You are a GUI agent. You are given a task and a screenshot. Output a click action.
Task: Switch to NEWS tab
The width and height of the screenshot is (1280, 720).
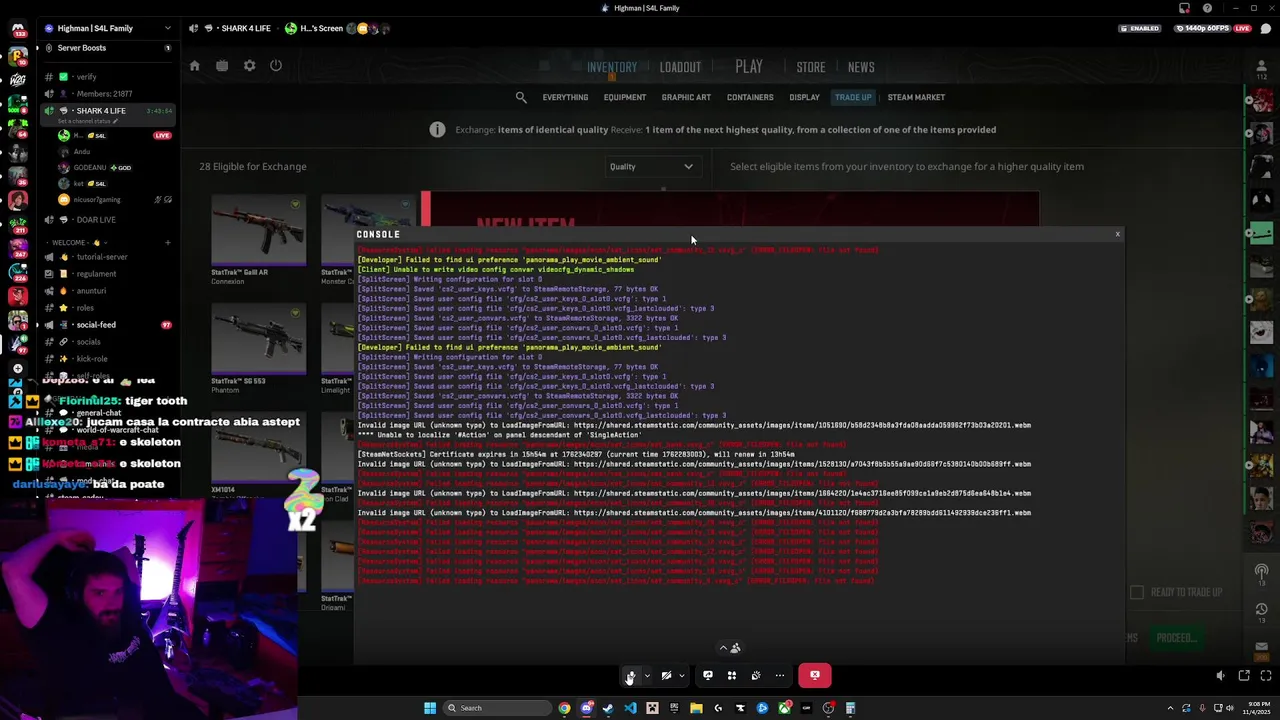point(861,67)
